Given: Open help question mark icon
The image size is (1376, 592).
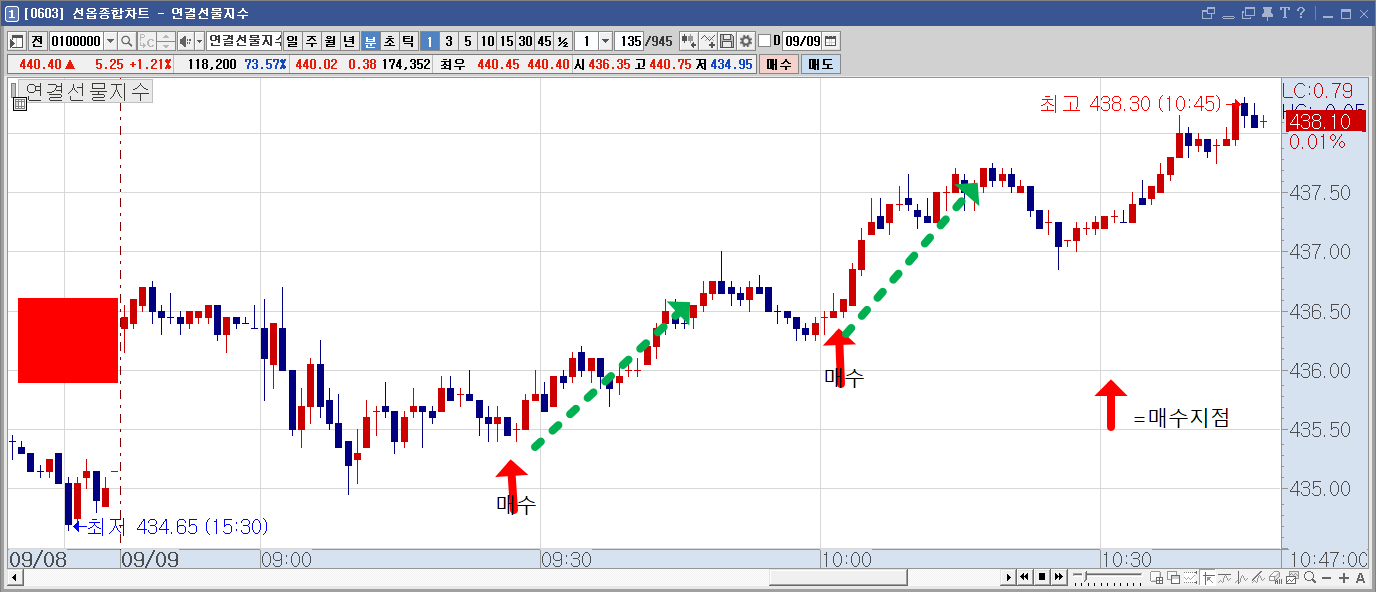Looking at the screenshot, I should (x=1301, y=13).
